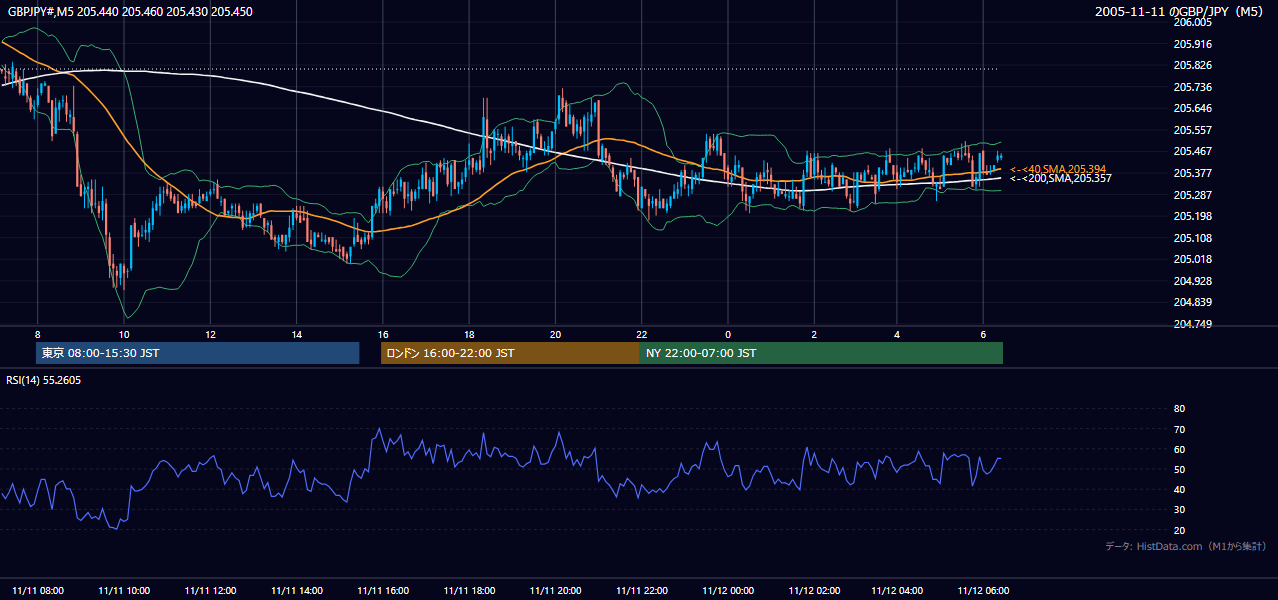The height and width of the screenshot is (600, 1278).
Task: Click the RSI 50 level label
Action: click(x=1179, y=469)
